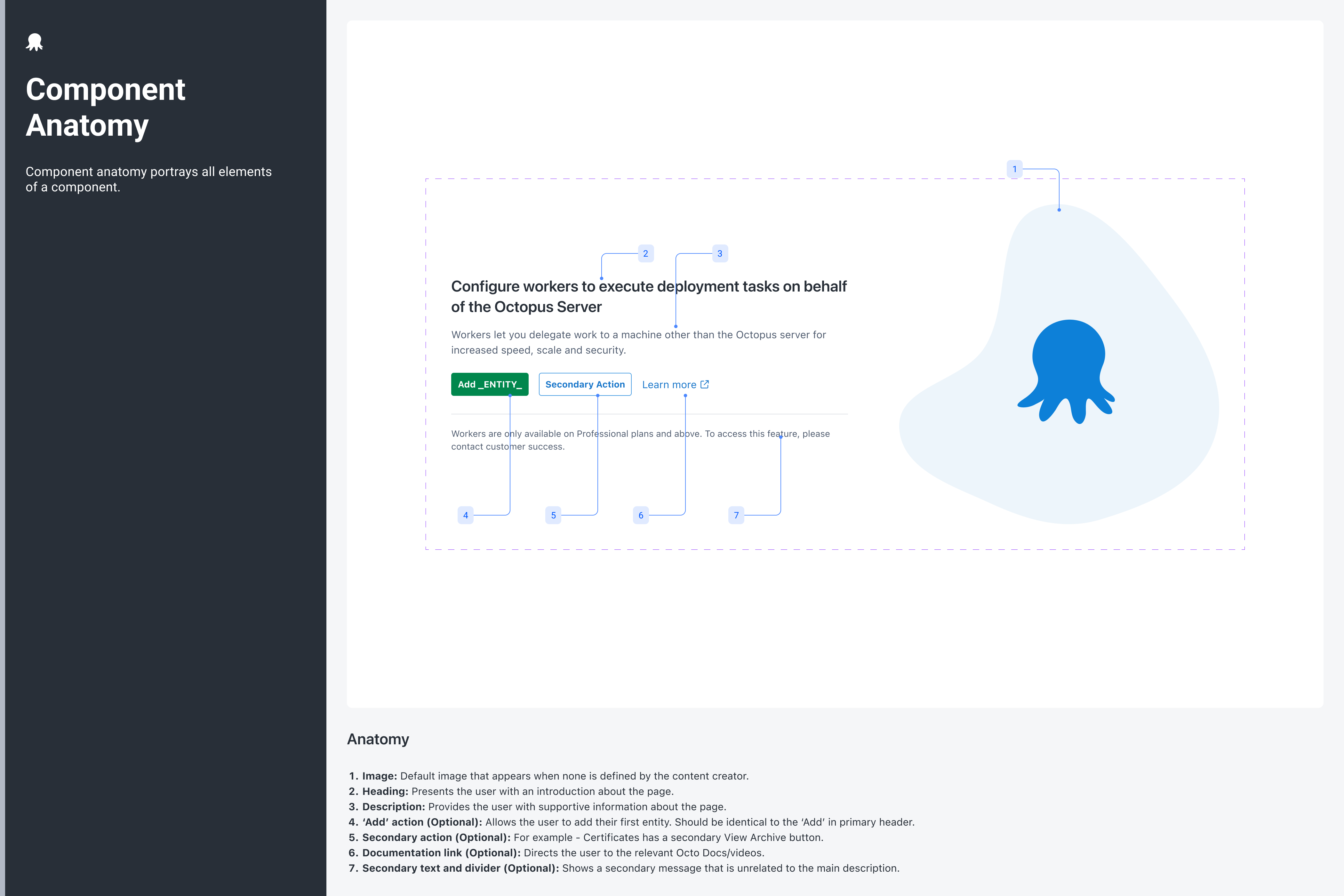Click the green Add _ENTITY_ button
This screenshot has width=1344, height=896.
click(x=490, y=385)
